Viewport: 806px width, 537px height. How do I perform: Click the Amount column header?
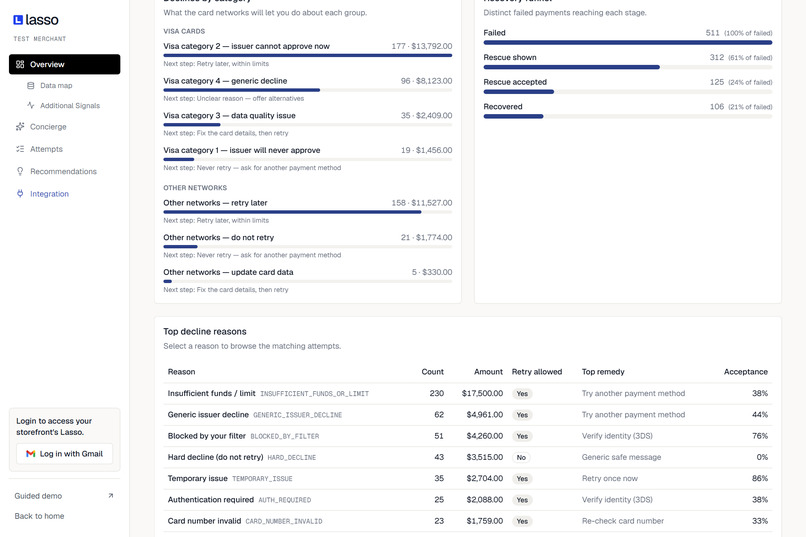(488, 372)
